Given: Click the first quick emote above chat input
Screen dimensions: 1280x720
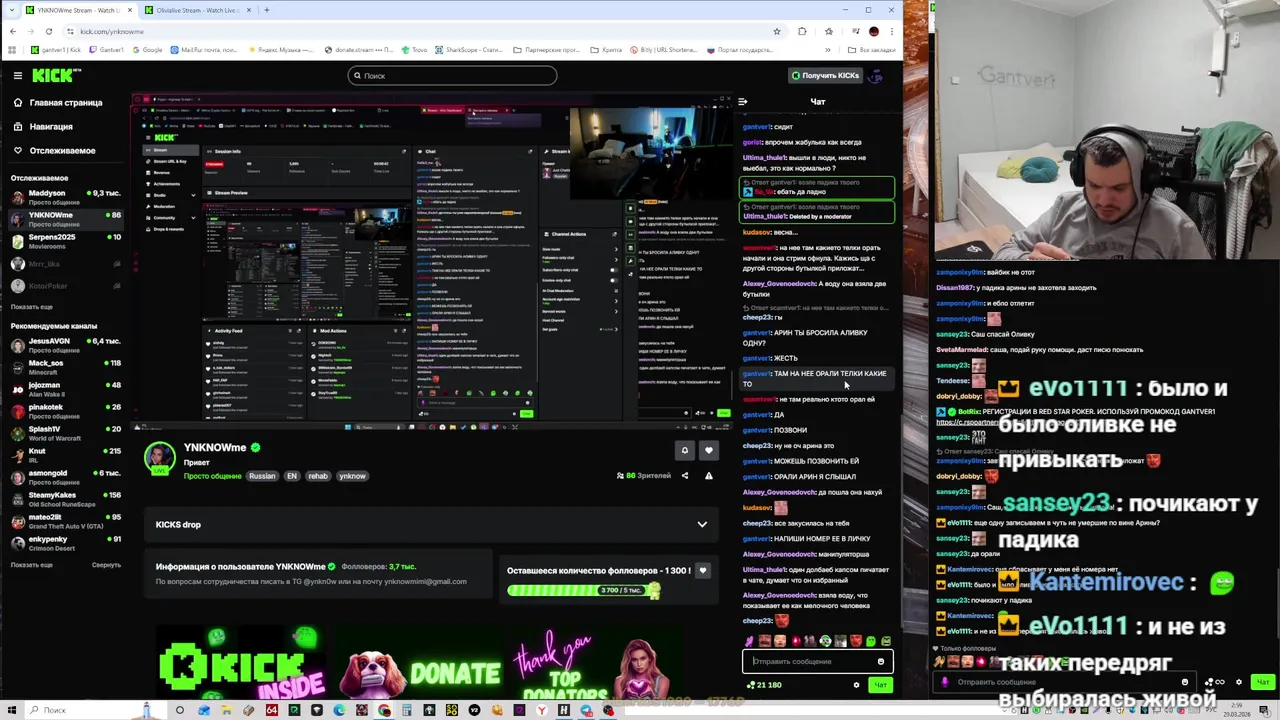Looking at the screenshot, I should tap(750, 641).
